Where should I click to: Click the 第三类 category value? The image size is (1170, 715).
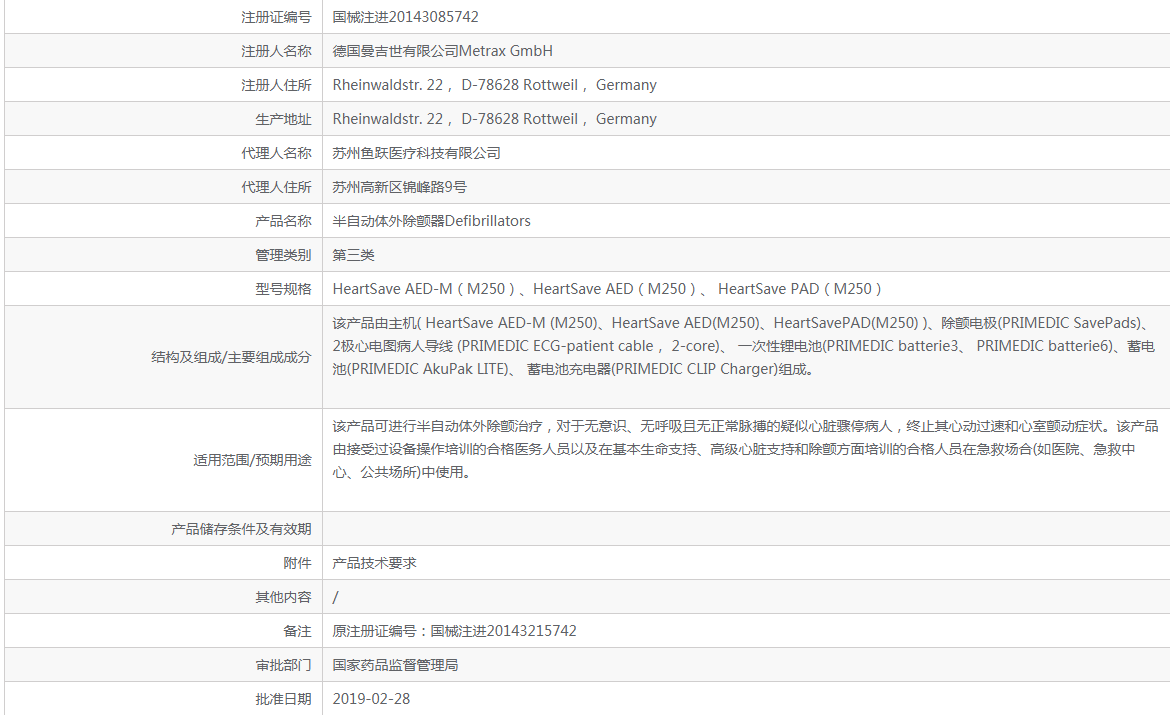pos(354,255)
